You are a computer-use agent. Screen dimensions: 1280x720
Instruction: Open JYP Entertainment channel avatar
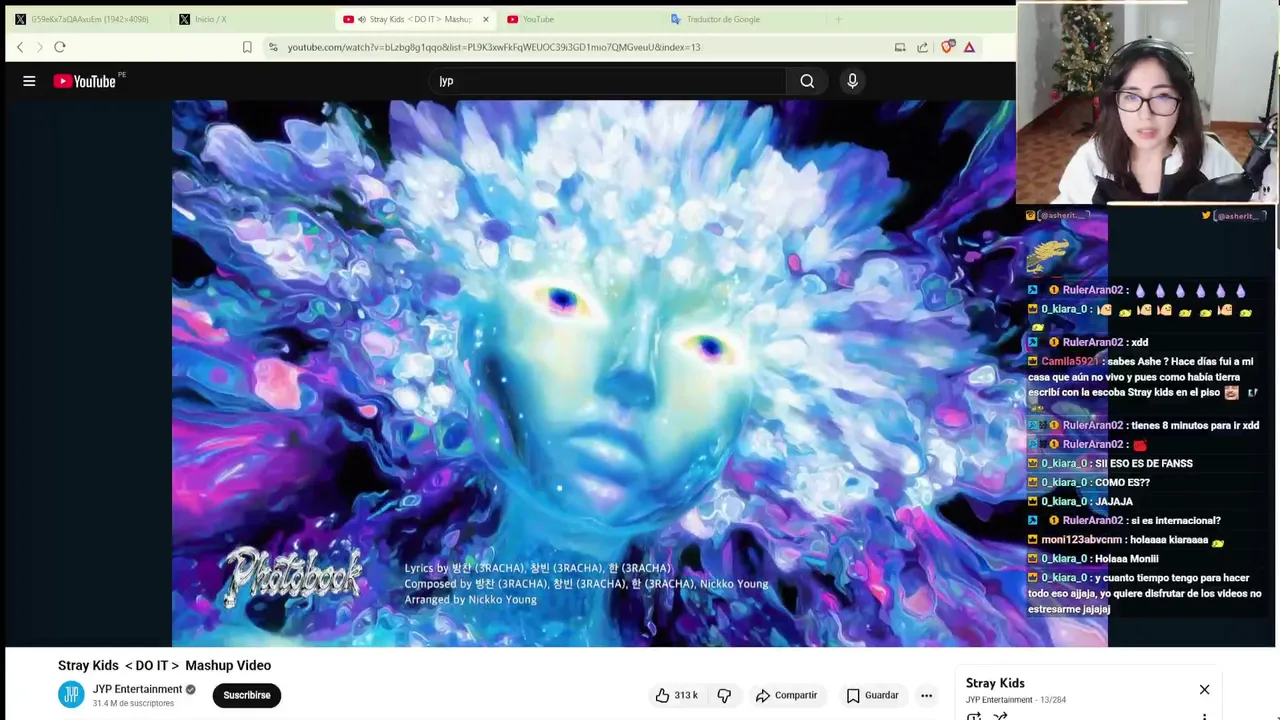[x=71, y=695]
